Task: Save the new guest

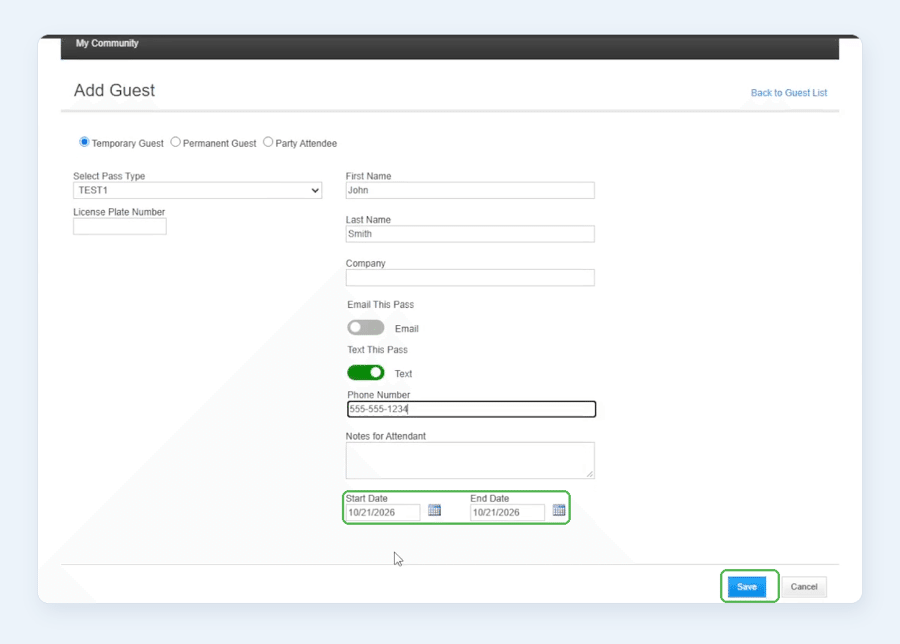Action: [747, 587]
